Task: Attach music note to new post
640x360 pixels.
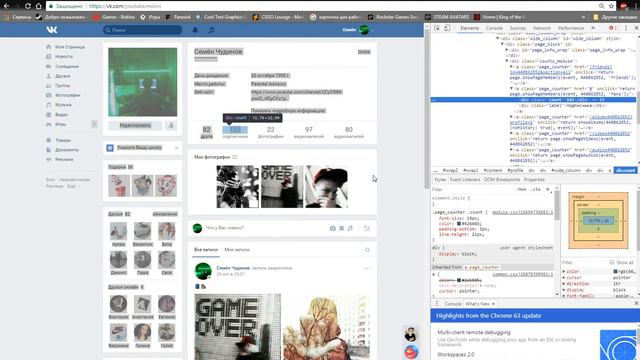Action: tap(350, 228)
